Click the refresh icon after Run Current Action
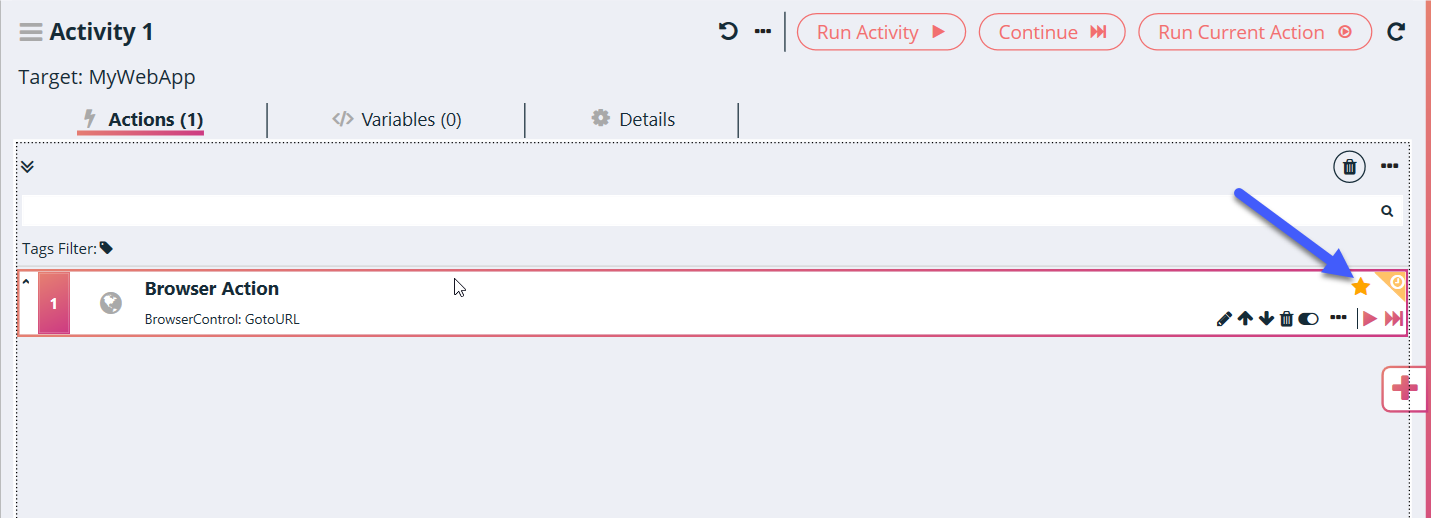 coord(1396,32)
